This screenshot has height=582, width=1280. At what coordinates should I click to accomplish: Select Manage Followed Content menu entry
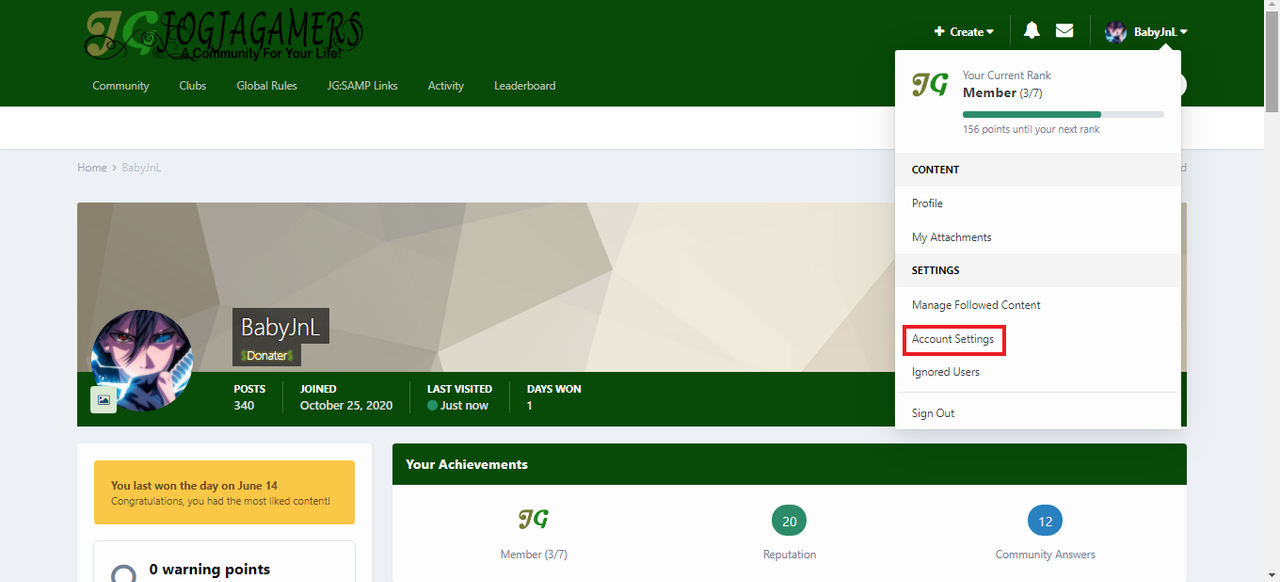point(1038,305)
